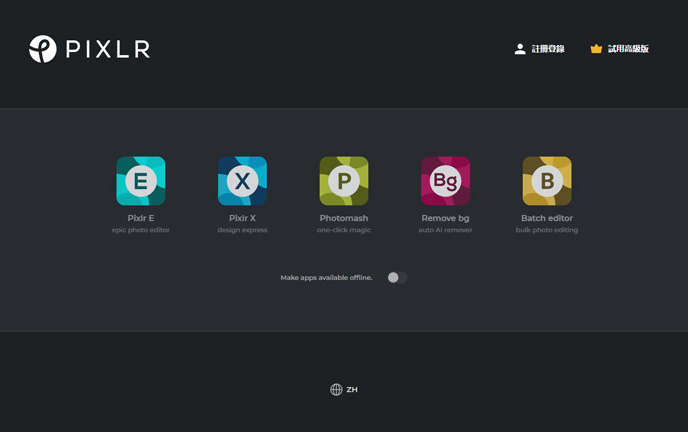The width and height of the screenshot is (688, 432).
Task: Click the "Batch editor" label text
Action: point(547,218)
